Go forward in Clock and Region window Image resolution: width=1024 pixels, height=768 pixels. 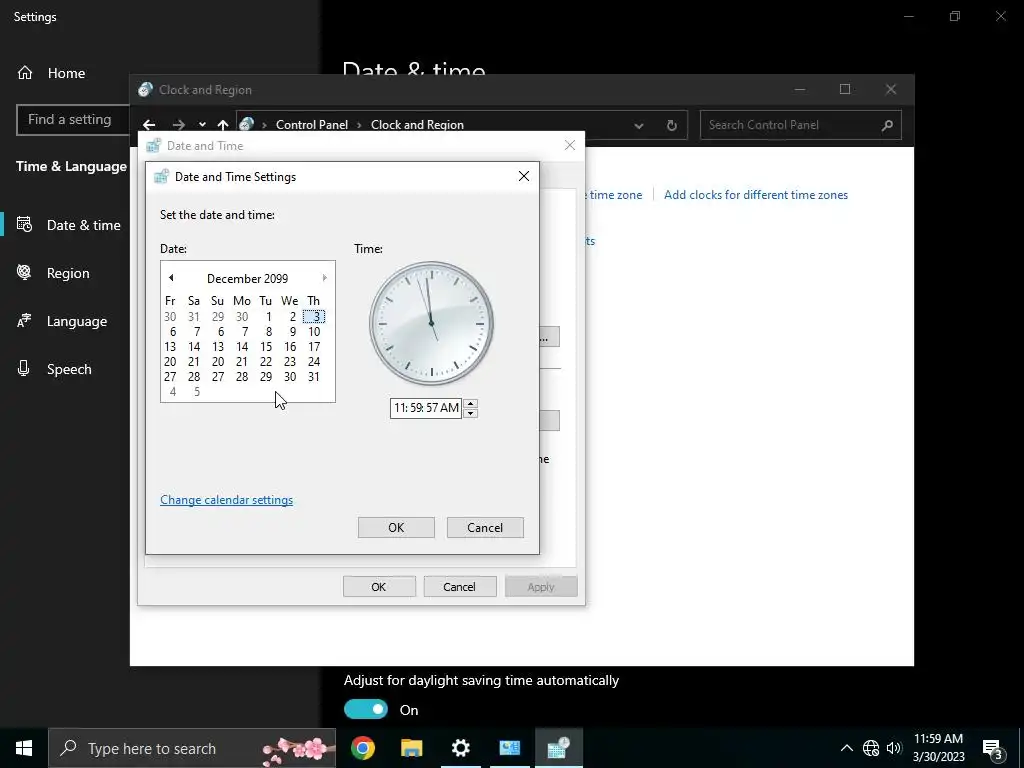pyautogui.click(x=178, y=125)
